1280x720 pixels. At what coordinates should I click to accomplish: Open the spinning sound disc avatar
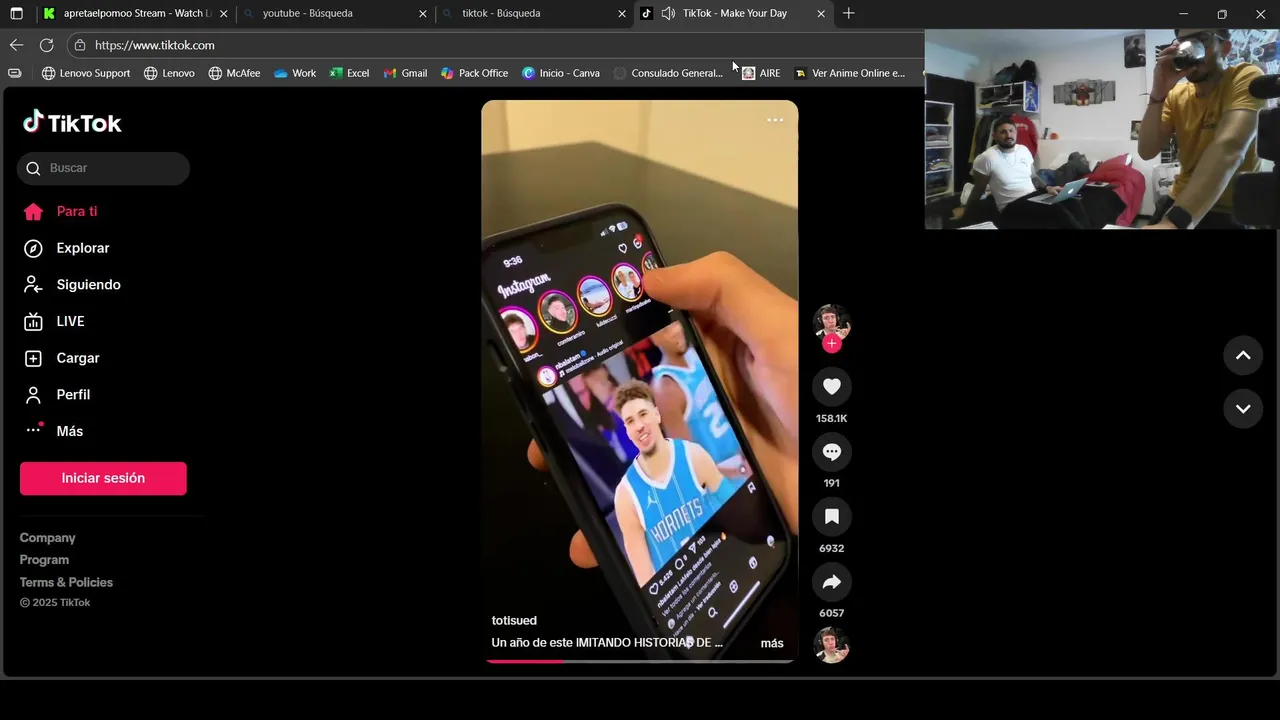[831, 645]
